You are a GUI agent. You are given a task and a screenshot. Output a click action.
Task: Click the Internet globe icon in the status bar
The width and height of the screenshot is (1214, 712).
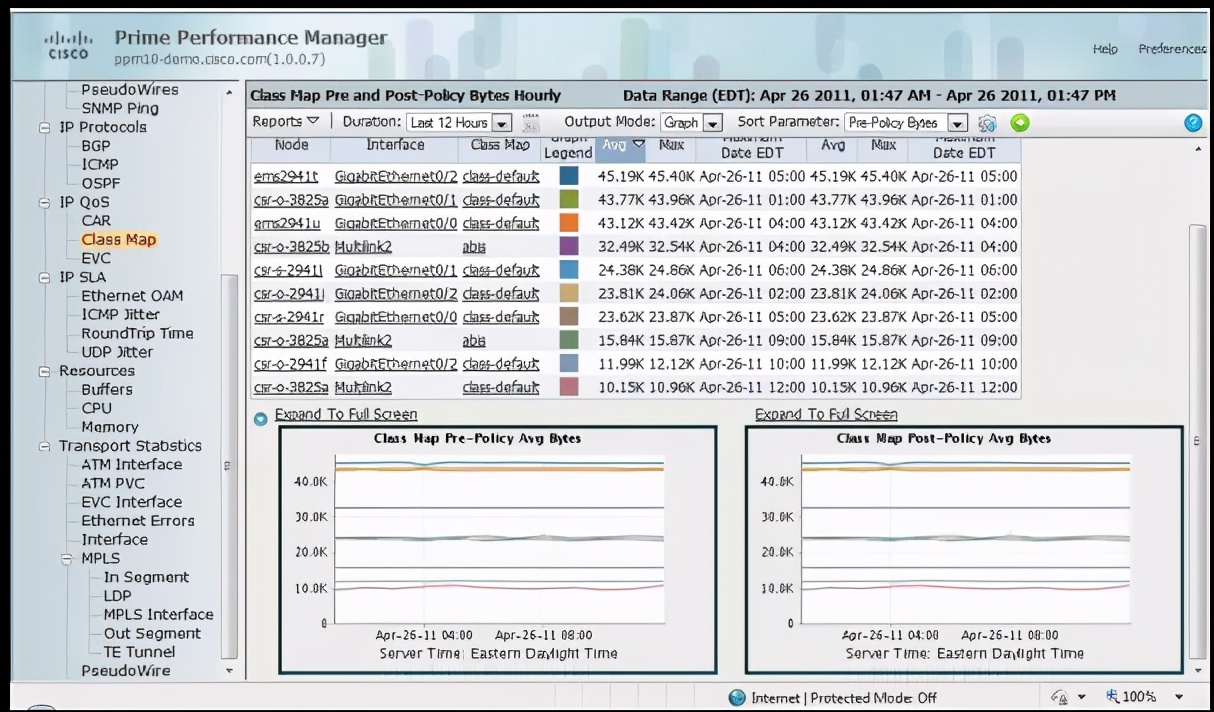tap(738, 697)
